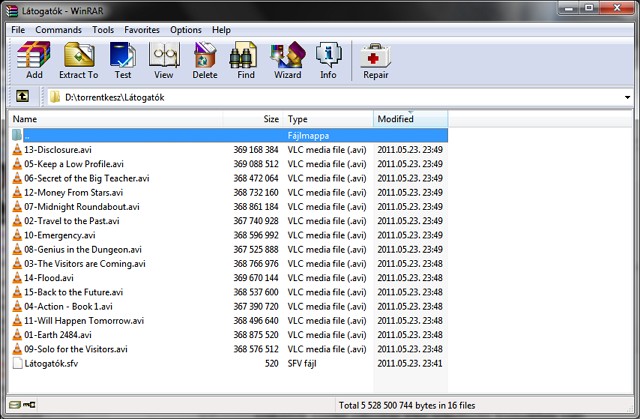This screenshot has height=419, width=640.
Task: Select 11-Will Happen Tomorrow.avi
Action: click(84, 321)
